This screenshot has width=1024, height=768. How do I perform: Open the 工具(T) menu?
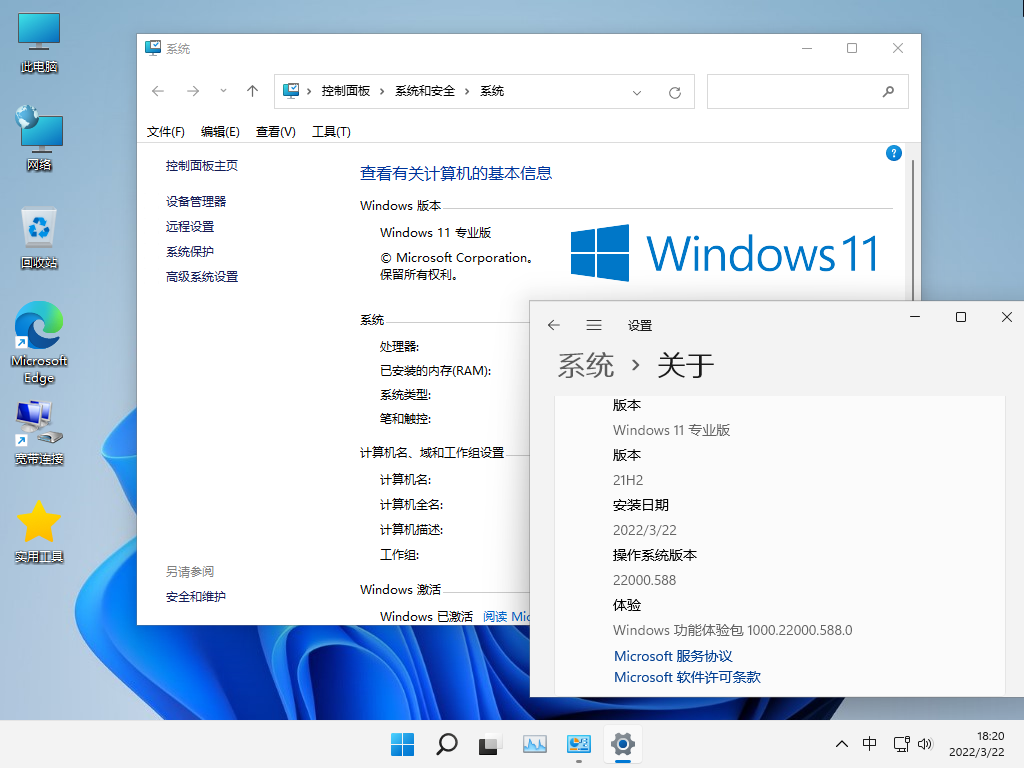[331, 132]
